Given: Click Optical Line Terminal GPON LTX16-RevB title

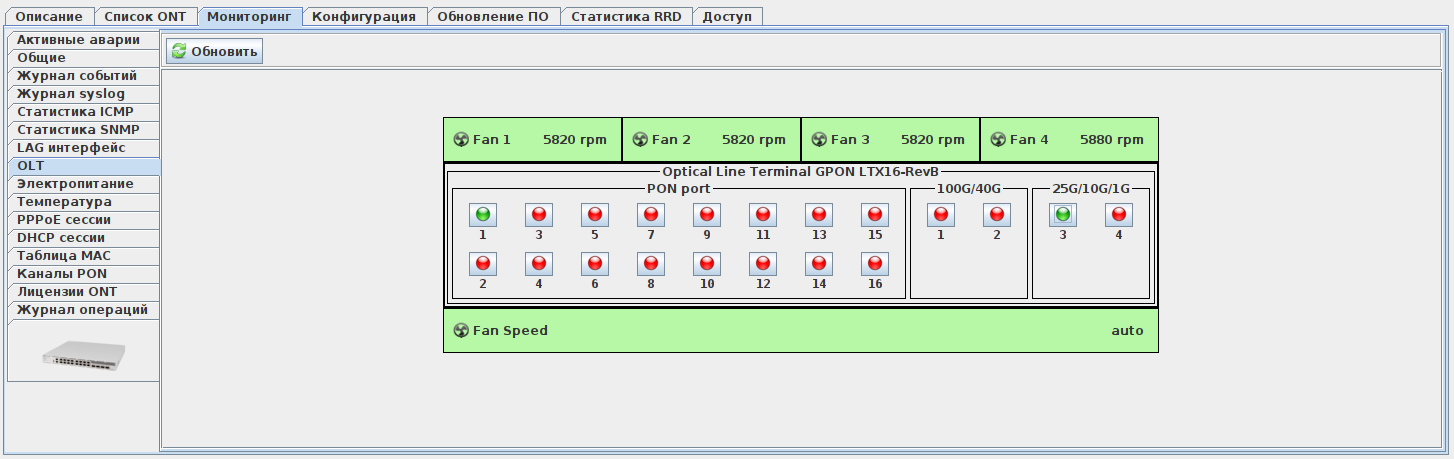Looking at the screenshot, I should tap(800, 172).
